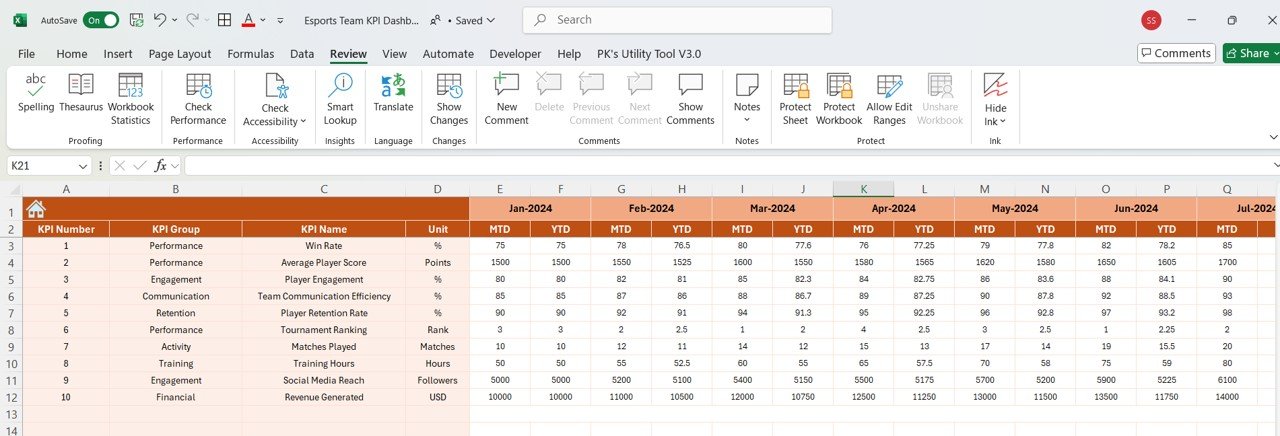The image size is (1280, 436).
Task: Run Check Accessibility
Action: [x=275, y=99]
